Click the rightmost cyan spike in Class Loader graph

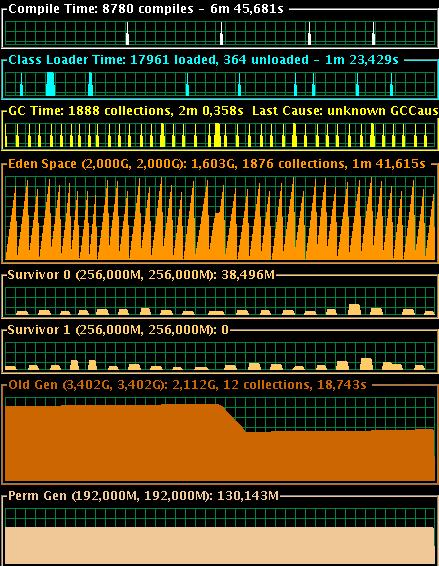click(x=391, y=84)
